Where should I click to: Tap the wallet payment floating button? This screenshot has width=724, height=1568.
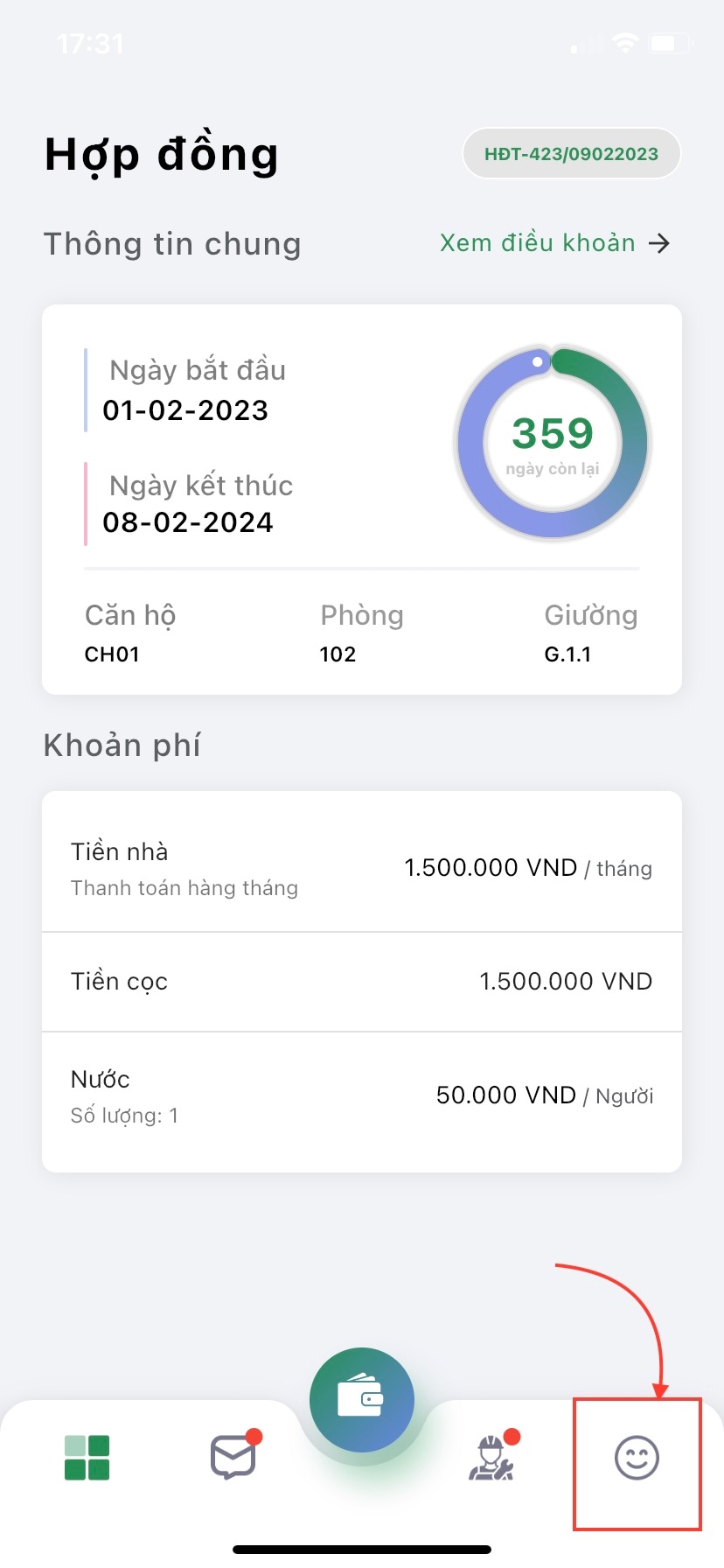[x=361, y=1399]
